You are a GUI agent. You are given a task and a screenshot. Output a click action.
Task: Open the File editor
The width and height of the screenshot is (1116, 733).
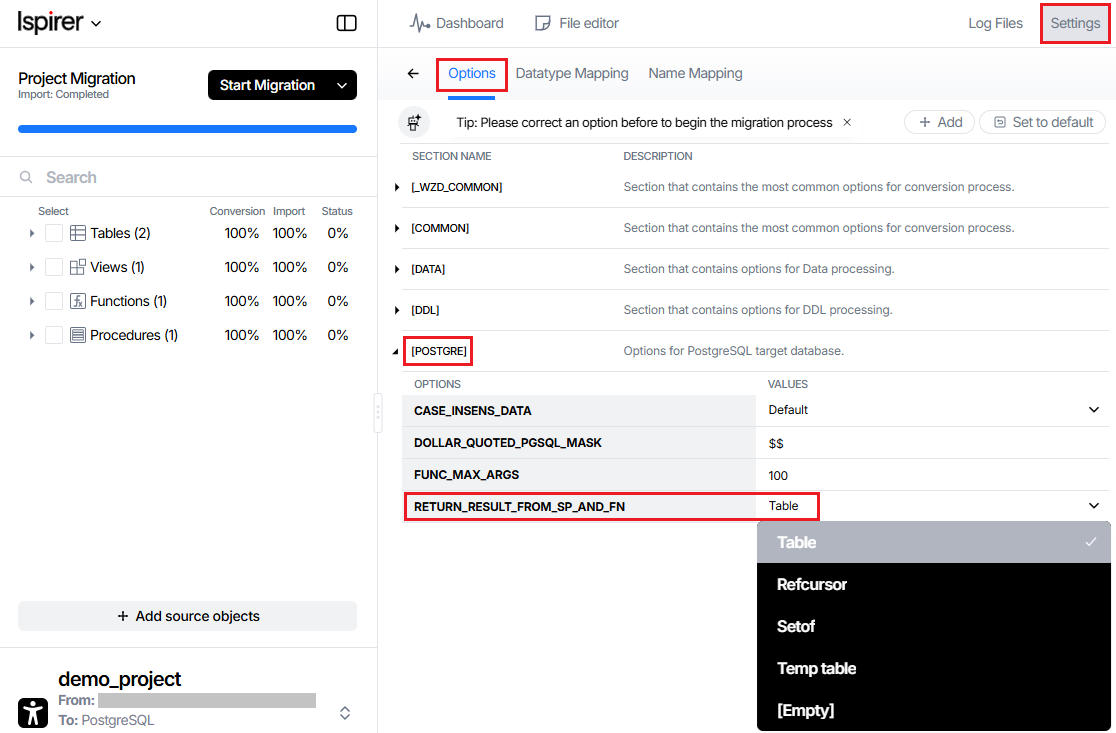tap(577, 23)
